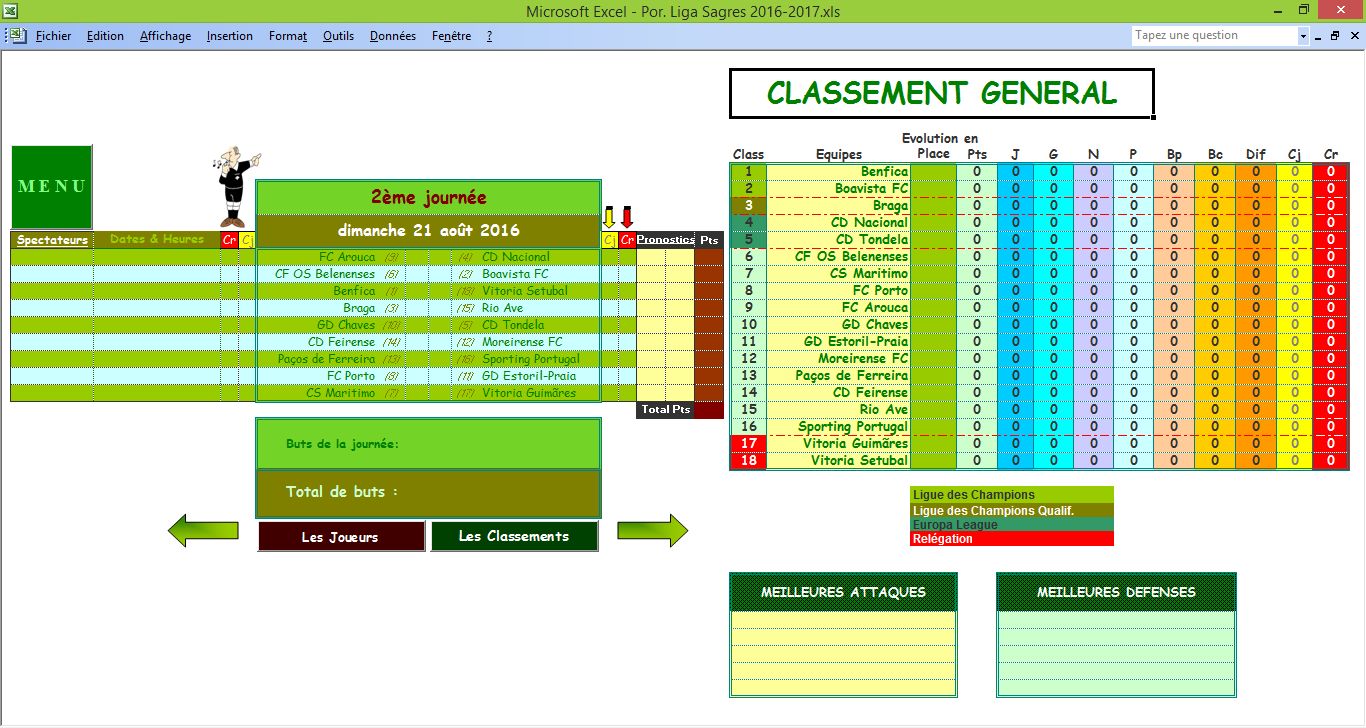
Task: Click the Excel application icon in title bar
Action: coord(9,10)
